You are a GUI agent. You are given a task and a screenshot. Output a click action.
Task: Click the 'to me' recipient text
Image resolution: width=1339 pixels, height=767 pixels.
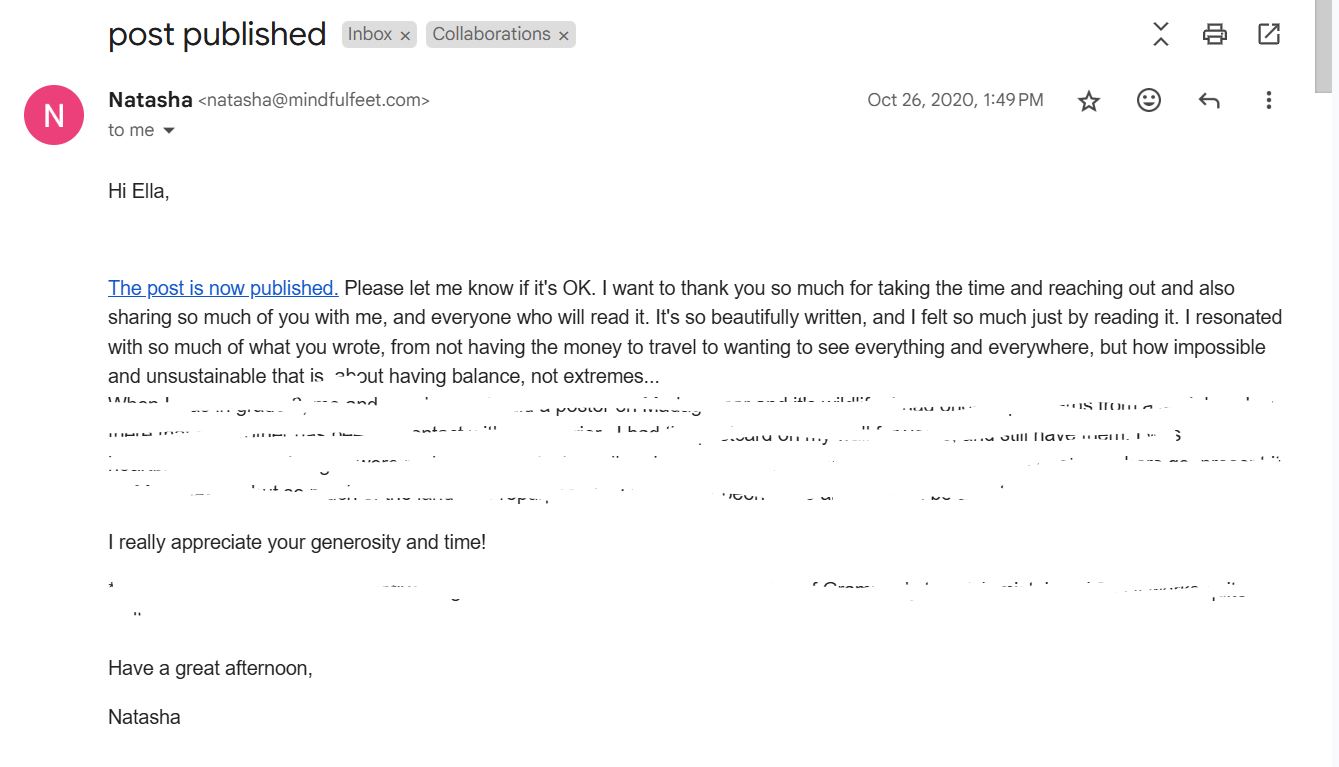coord(131,130)
